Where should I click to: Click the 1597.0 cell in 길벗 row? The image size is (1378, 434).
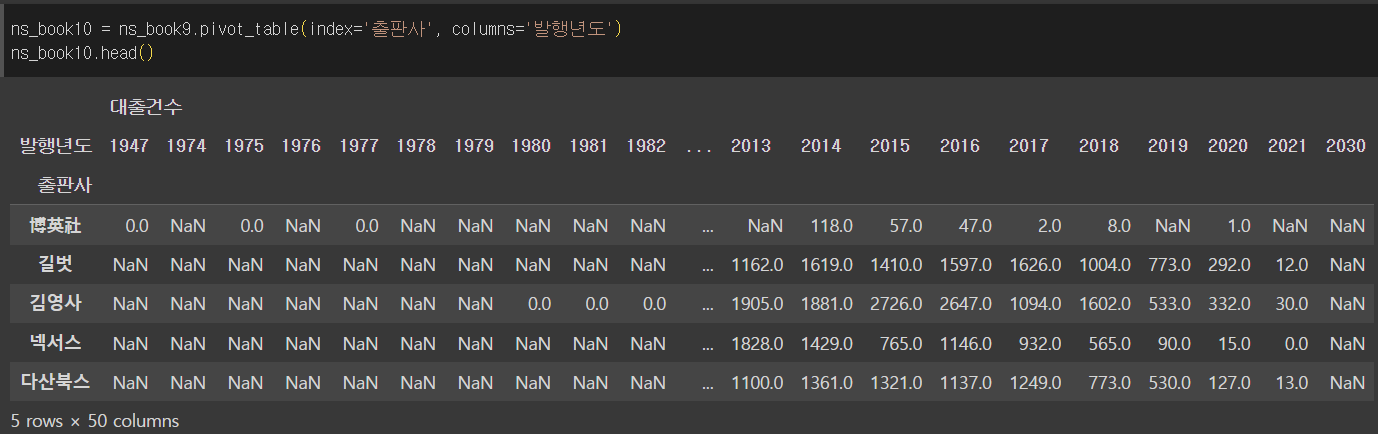[x=966, y=265]
